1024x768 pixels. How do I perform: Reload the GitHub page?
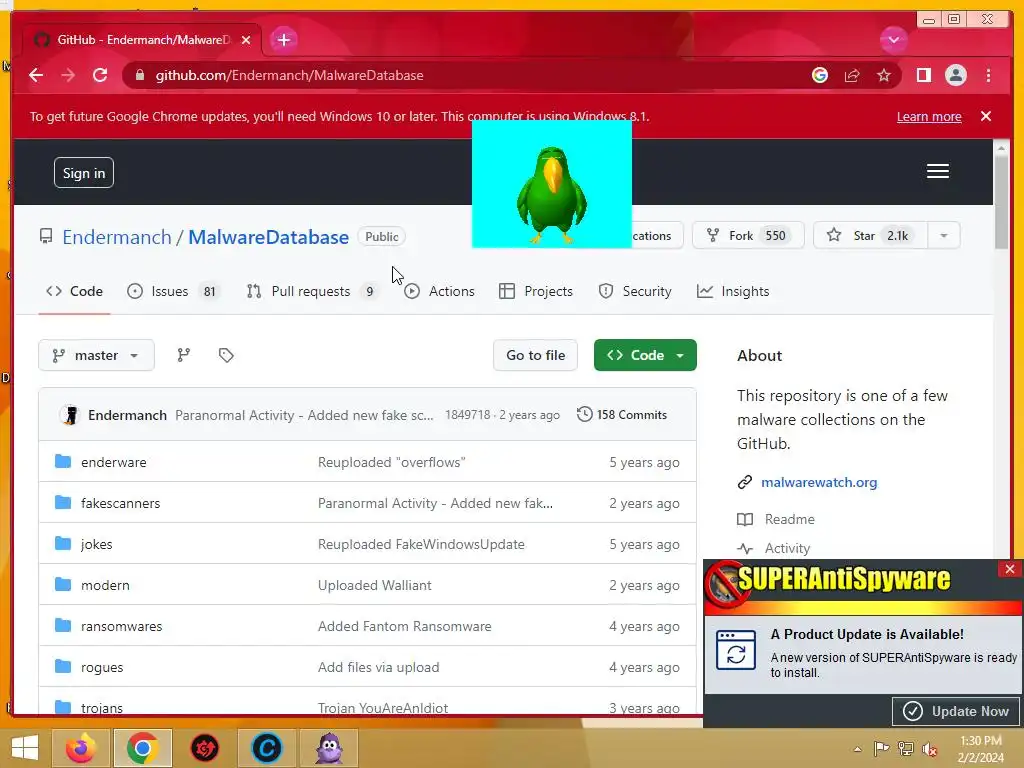[100, 75]
